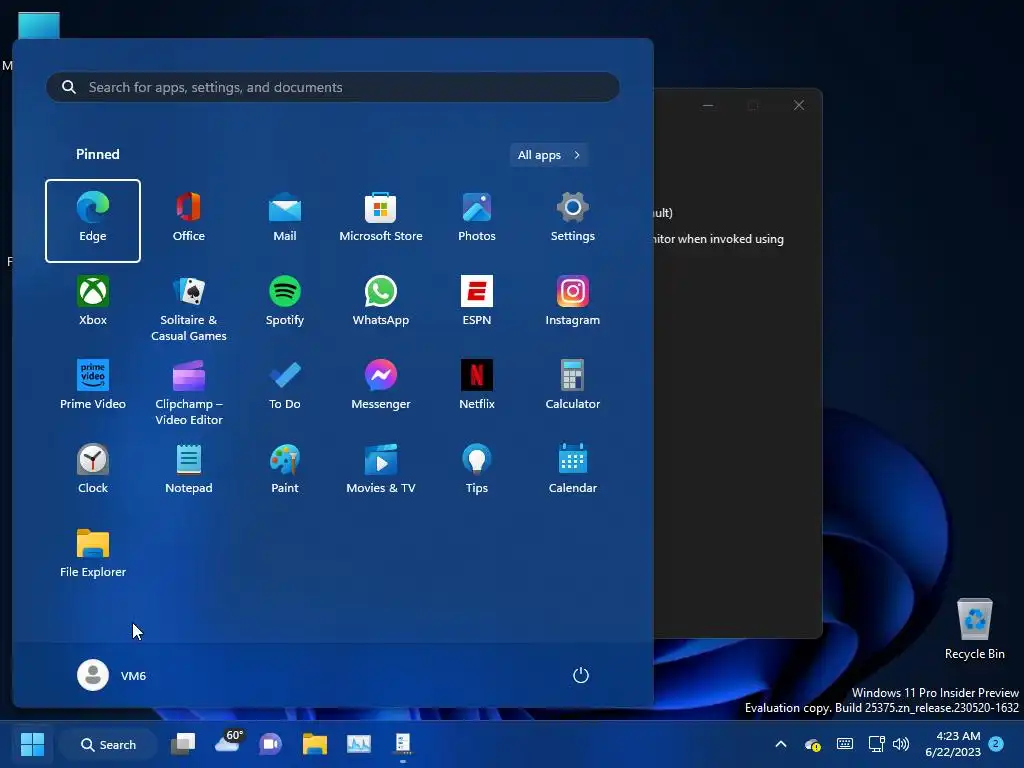Select the Recycle Bin on desktop
Viewport: 1024px width, 768px height.
click(974, 629)
